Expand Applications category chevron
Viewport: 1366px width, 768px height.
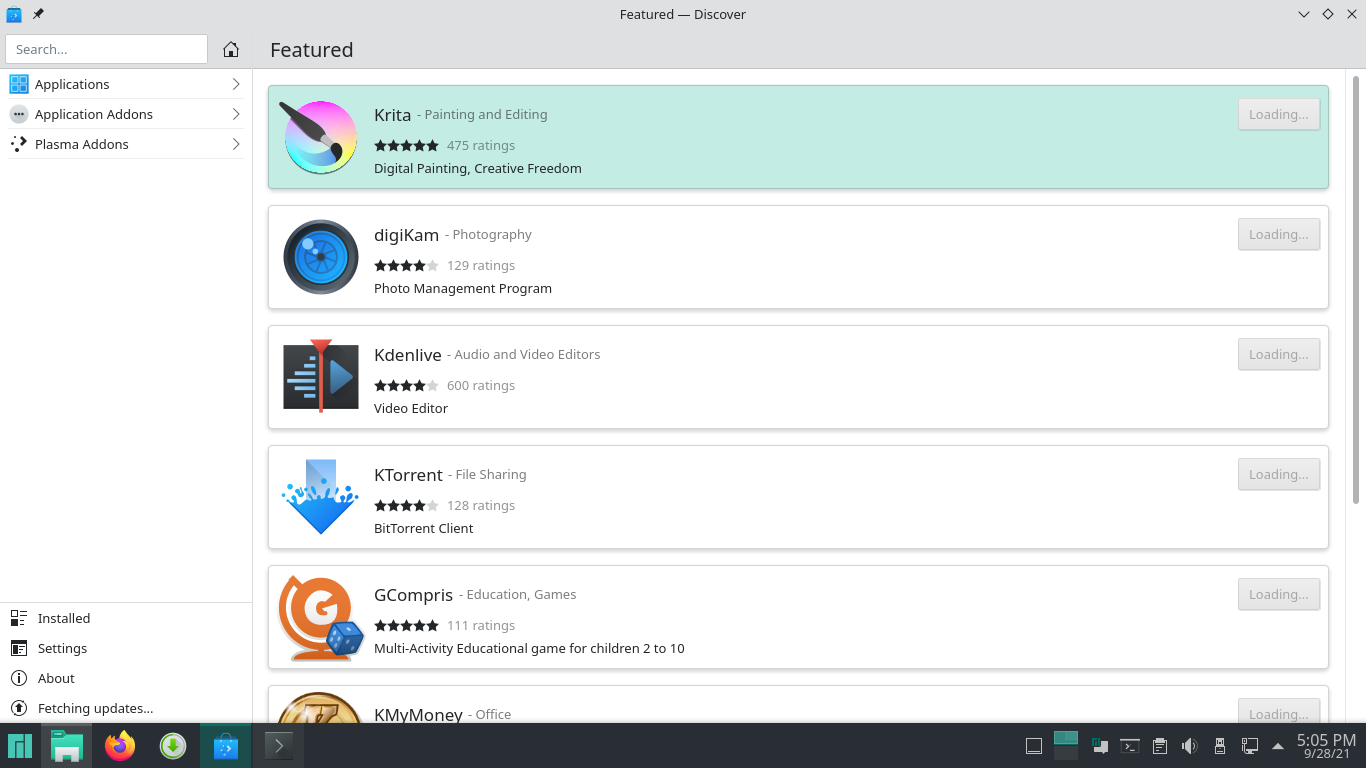[236, 84]
